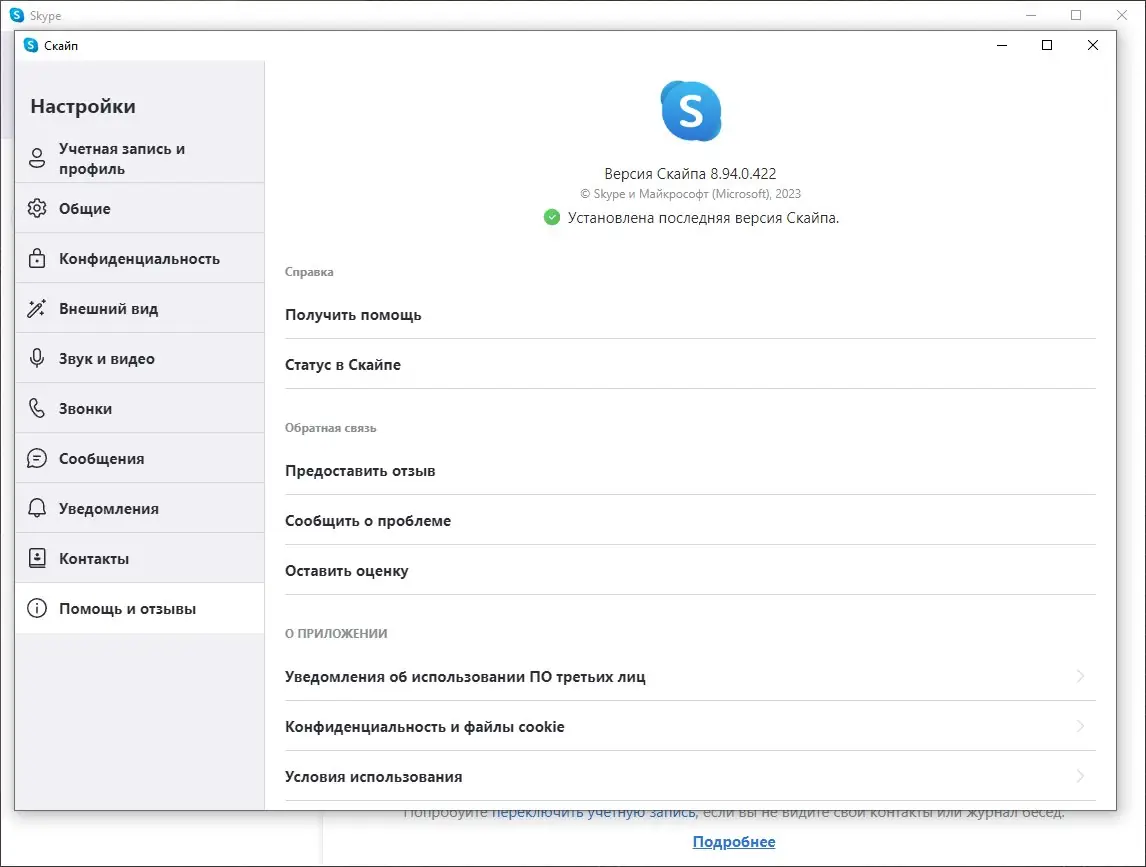Expand chevron next to Условия использования
The height and width of the screenshot is (867, 1146).
point(1080,776)
